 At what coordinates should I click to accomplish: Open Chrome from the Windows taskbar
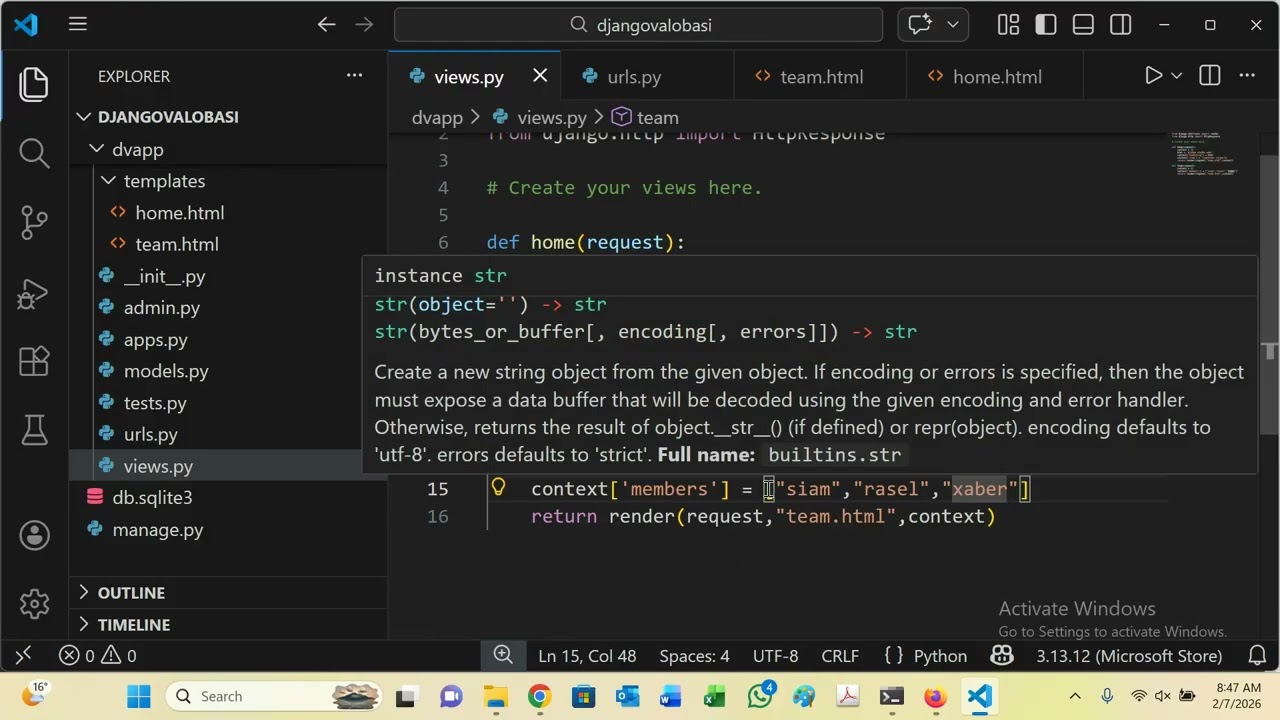click(x=539, y=696)
